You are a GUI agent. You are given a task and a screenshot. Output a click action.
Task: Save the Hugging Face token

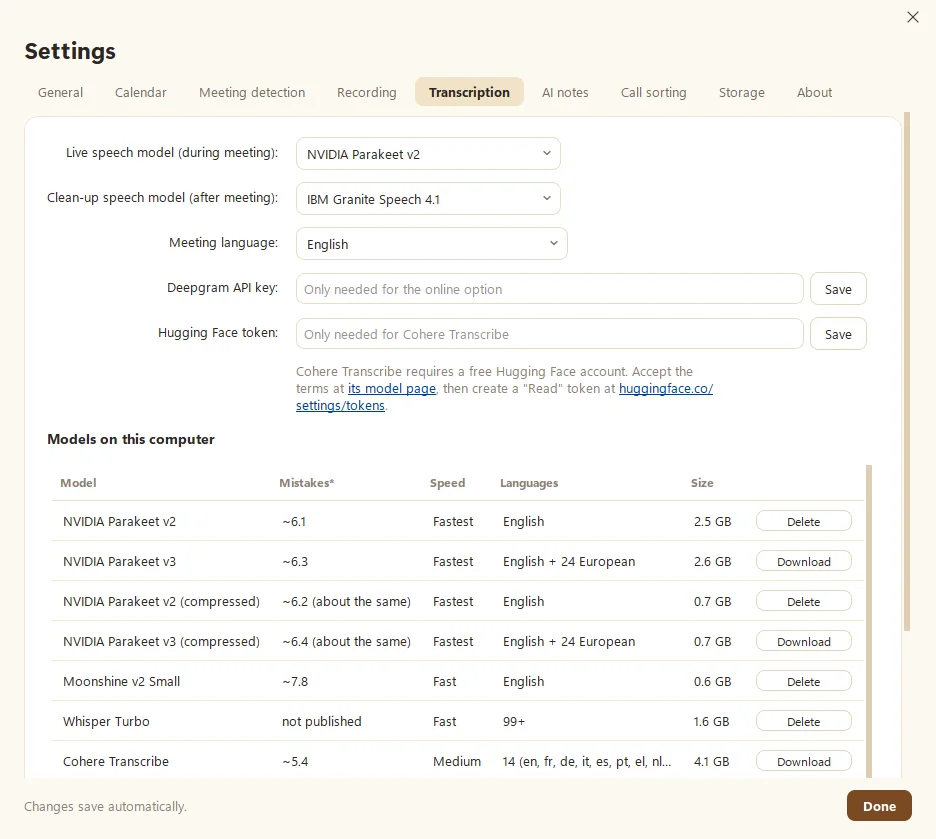838,334
